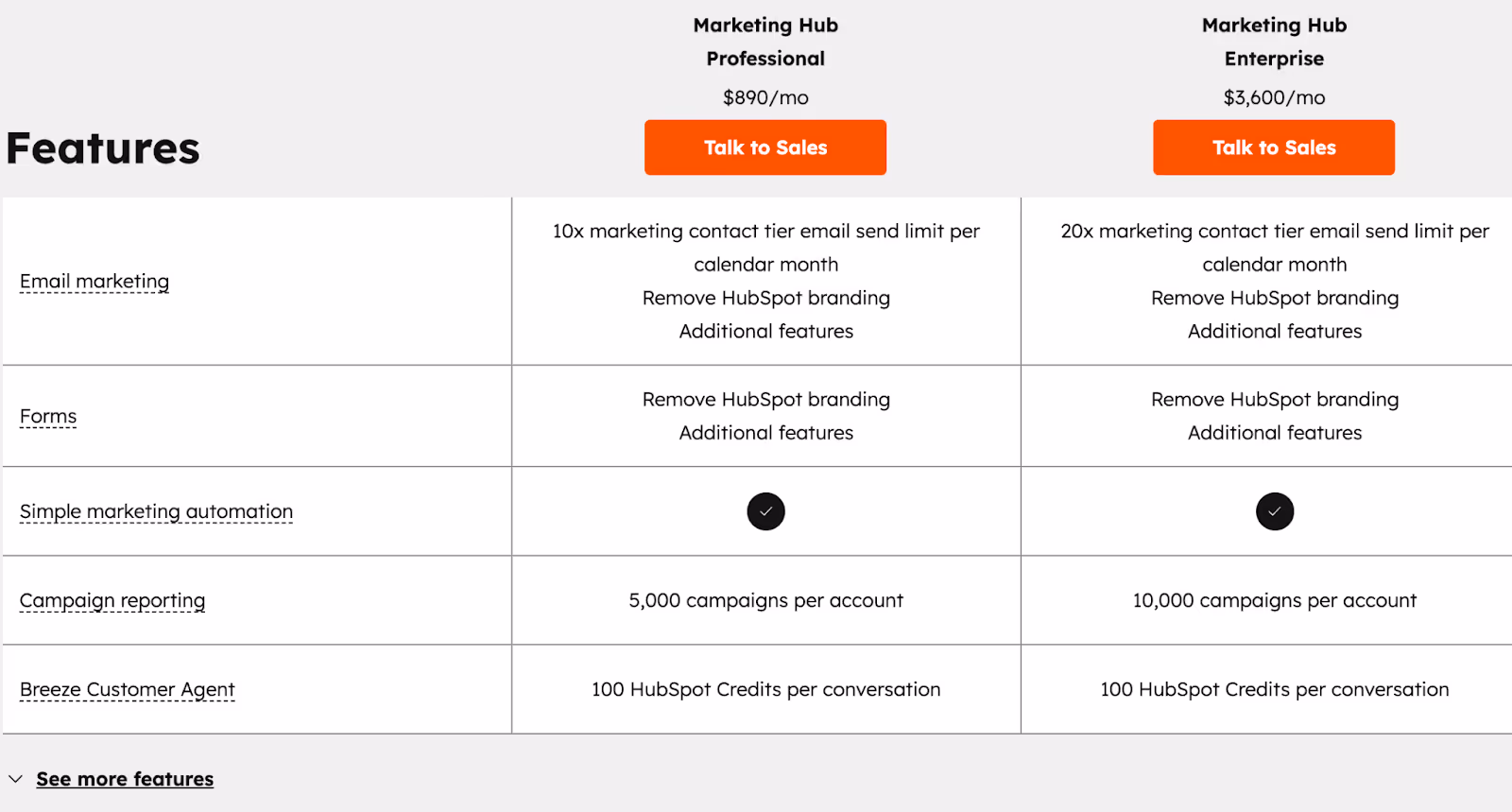The width and height of the screenshot is (1512, 812).
Task: Select the Marketing Hub Professional column header
Action: tap(765, 42)
